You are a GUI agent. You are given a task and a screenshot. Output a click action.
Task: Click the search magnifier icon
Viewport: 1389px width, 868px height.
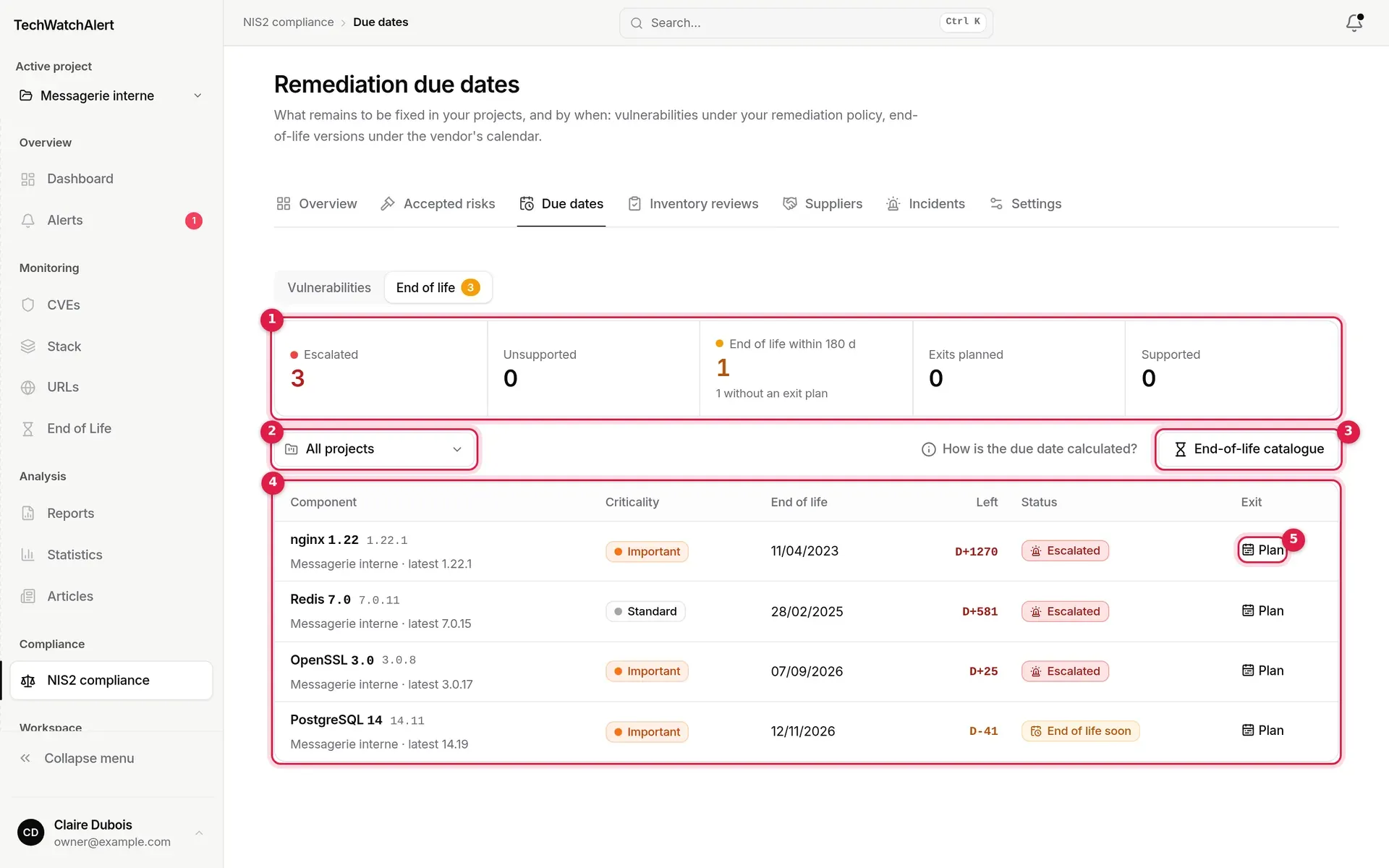click(x=636, y=23)
